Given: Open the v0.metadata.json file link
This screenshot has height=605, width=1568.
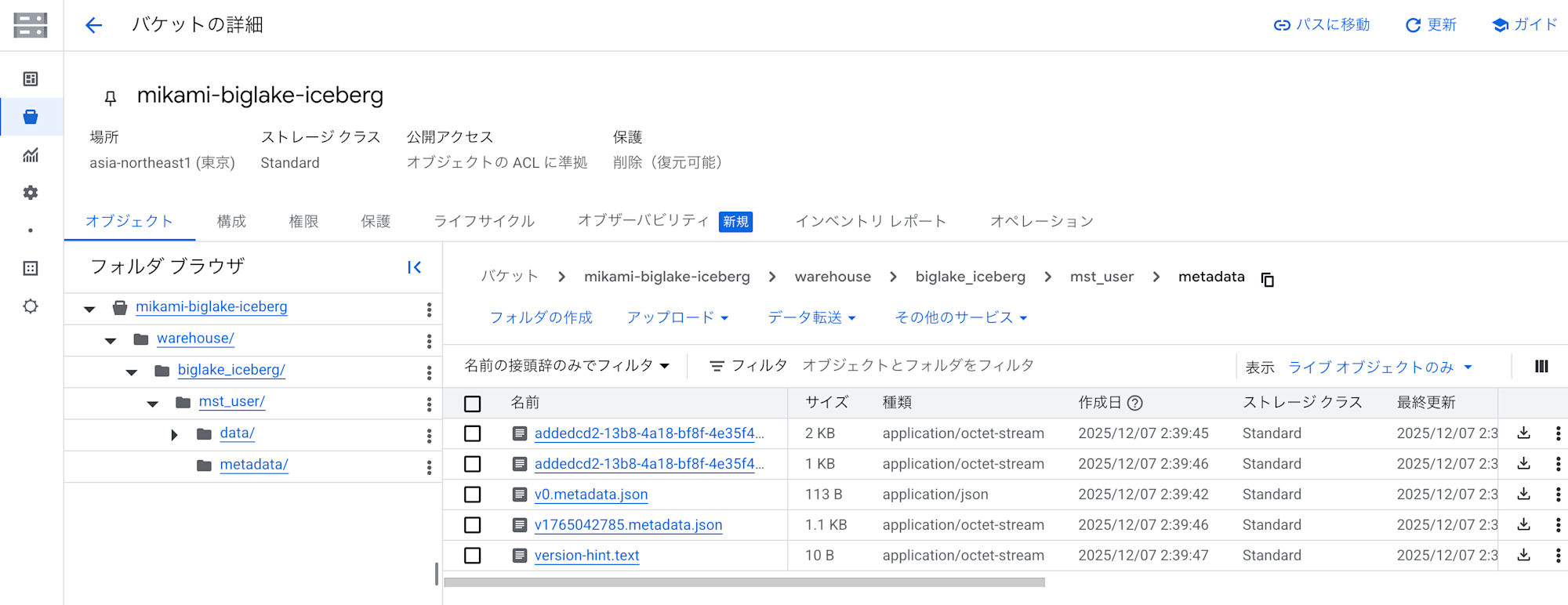Looking at the screenshot, I should (591, 495).
